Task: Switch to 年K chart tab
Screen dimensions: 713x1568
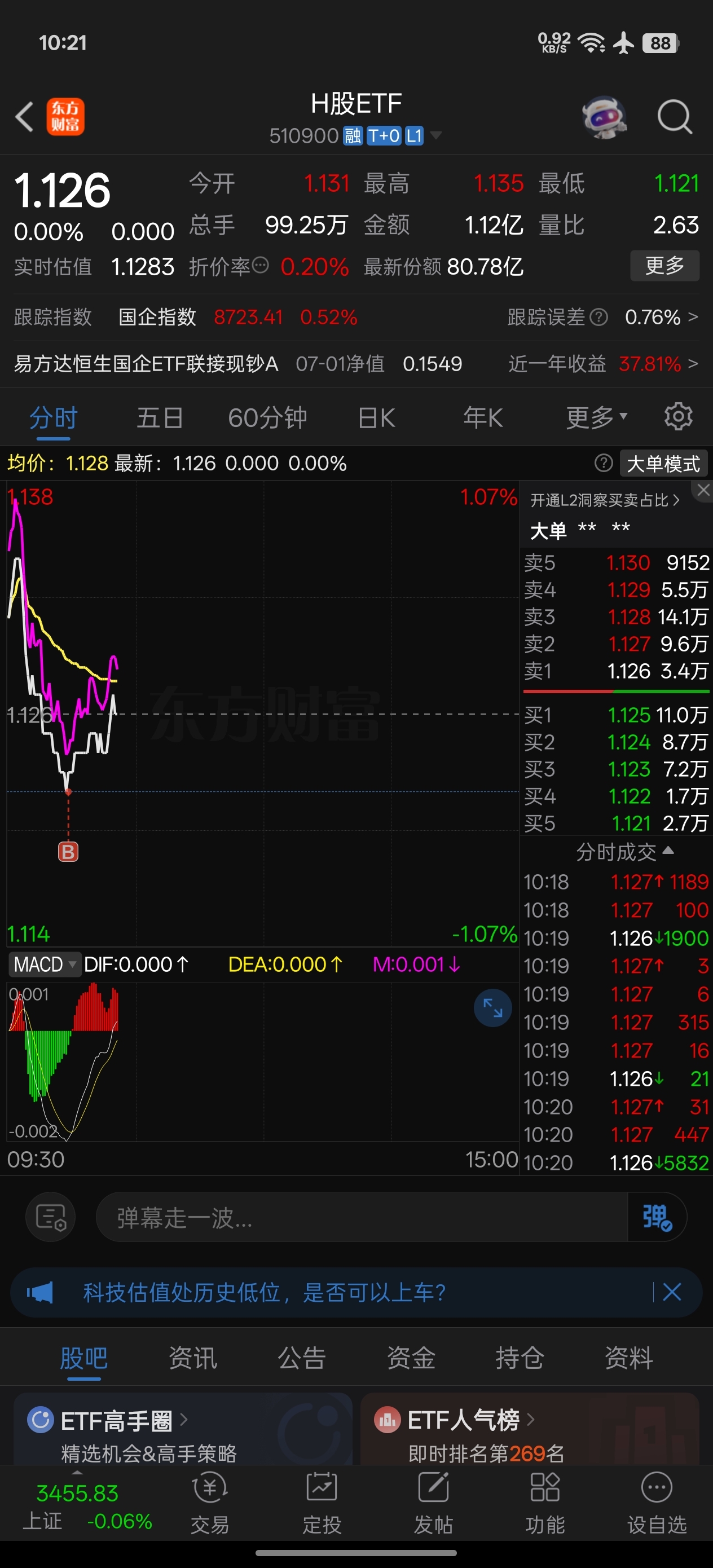Action: tap(483, 417)
